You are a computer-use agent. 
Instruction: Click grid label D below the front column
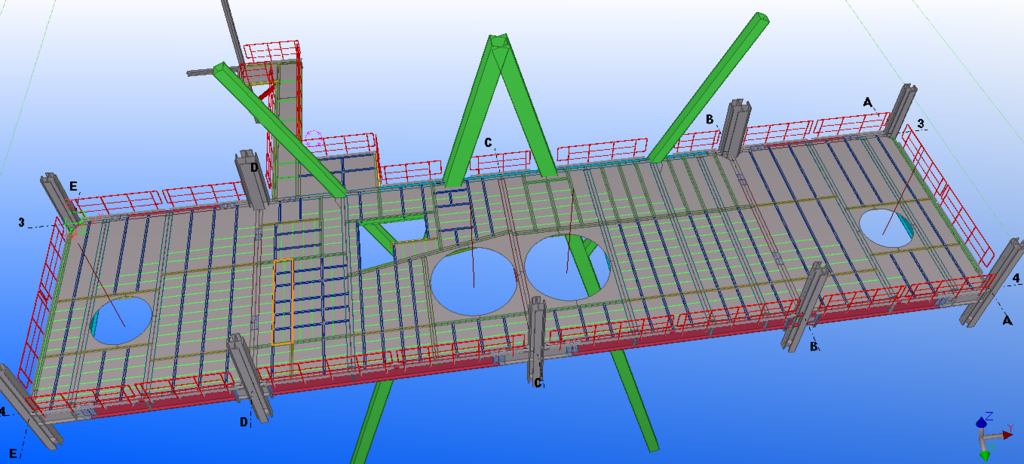pos(243,421)
